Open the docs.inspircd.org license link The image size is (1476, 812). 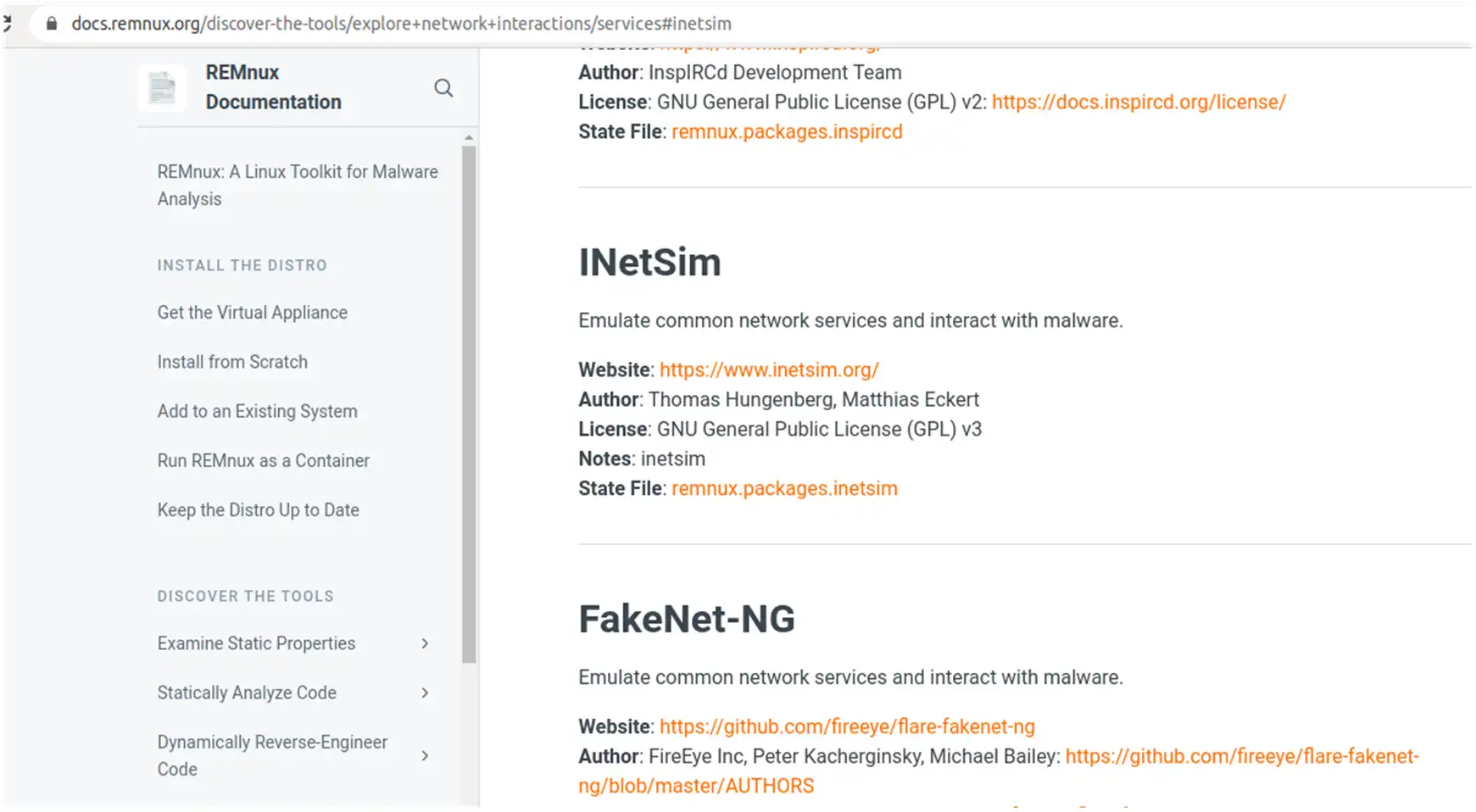(1139, 103)
